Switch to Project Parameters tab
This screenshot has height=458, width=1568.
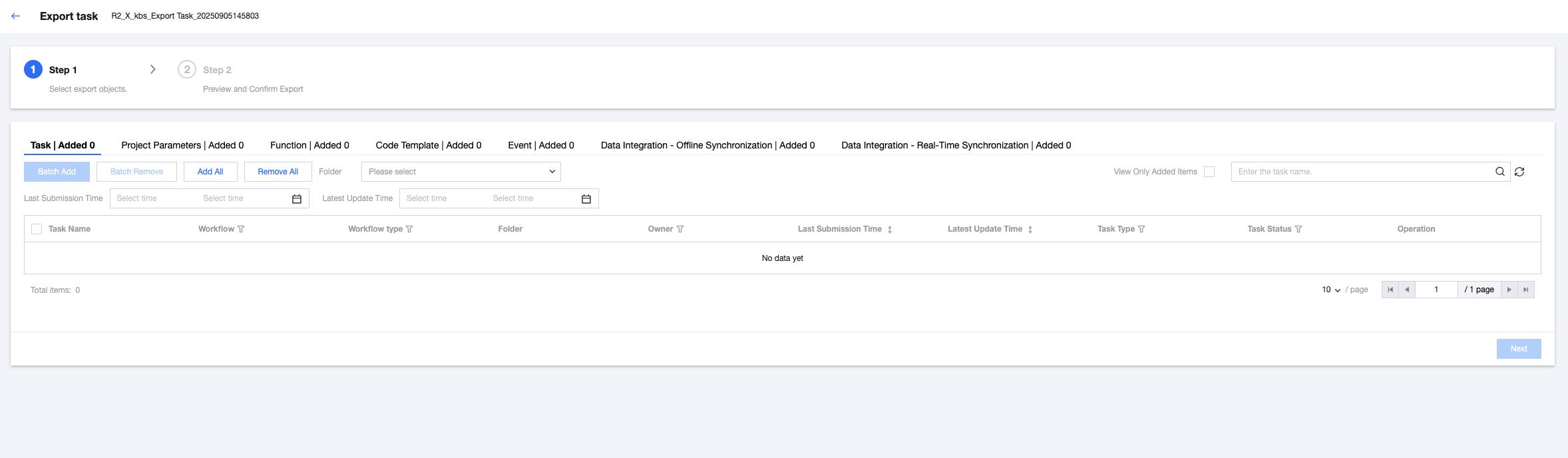tap(182, 145)
